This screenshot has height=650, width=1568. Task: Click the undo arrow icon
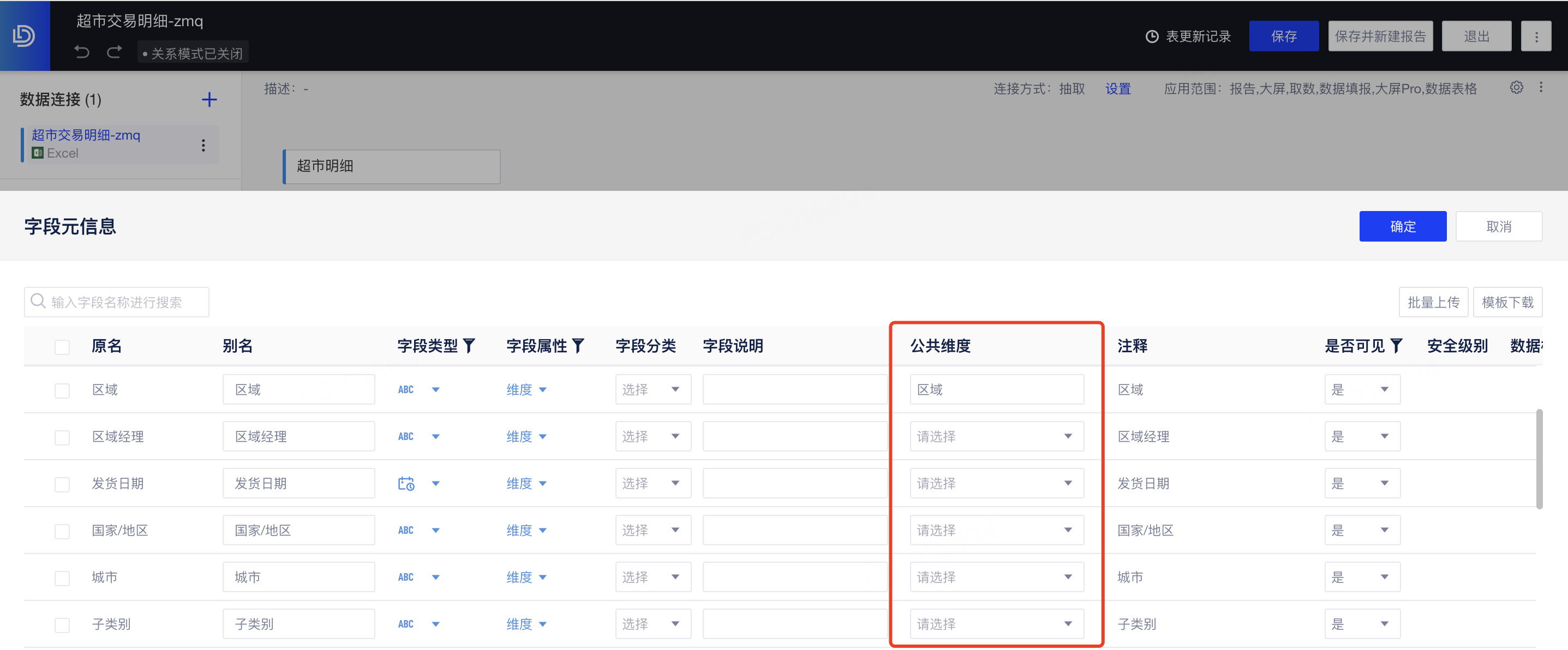(82, 52)
